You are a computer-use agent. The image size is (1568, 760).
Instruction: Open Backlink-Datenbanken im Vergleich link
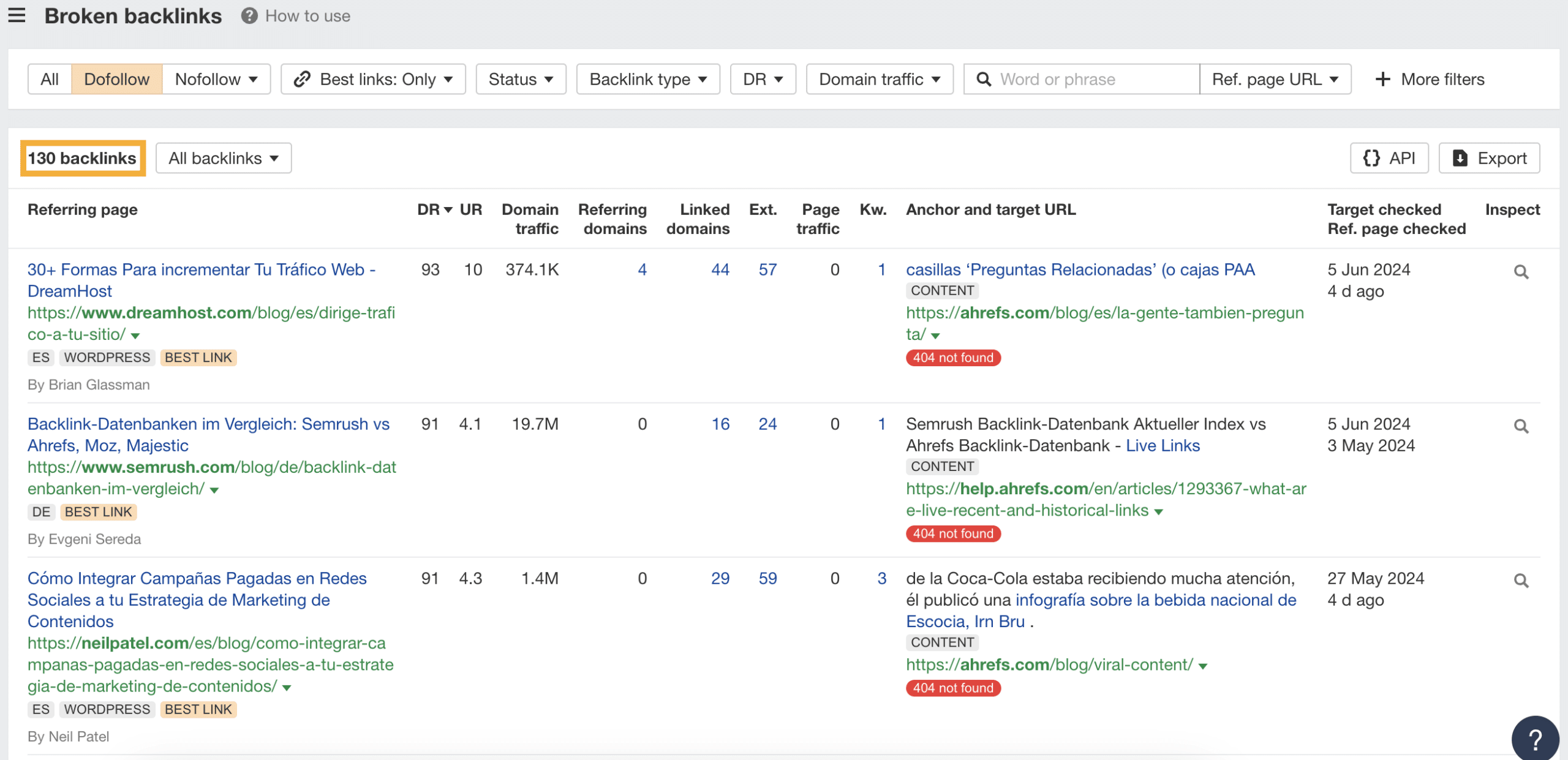point(208,435)
